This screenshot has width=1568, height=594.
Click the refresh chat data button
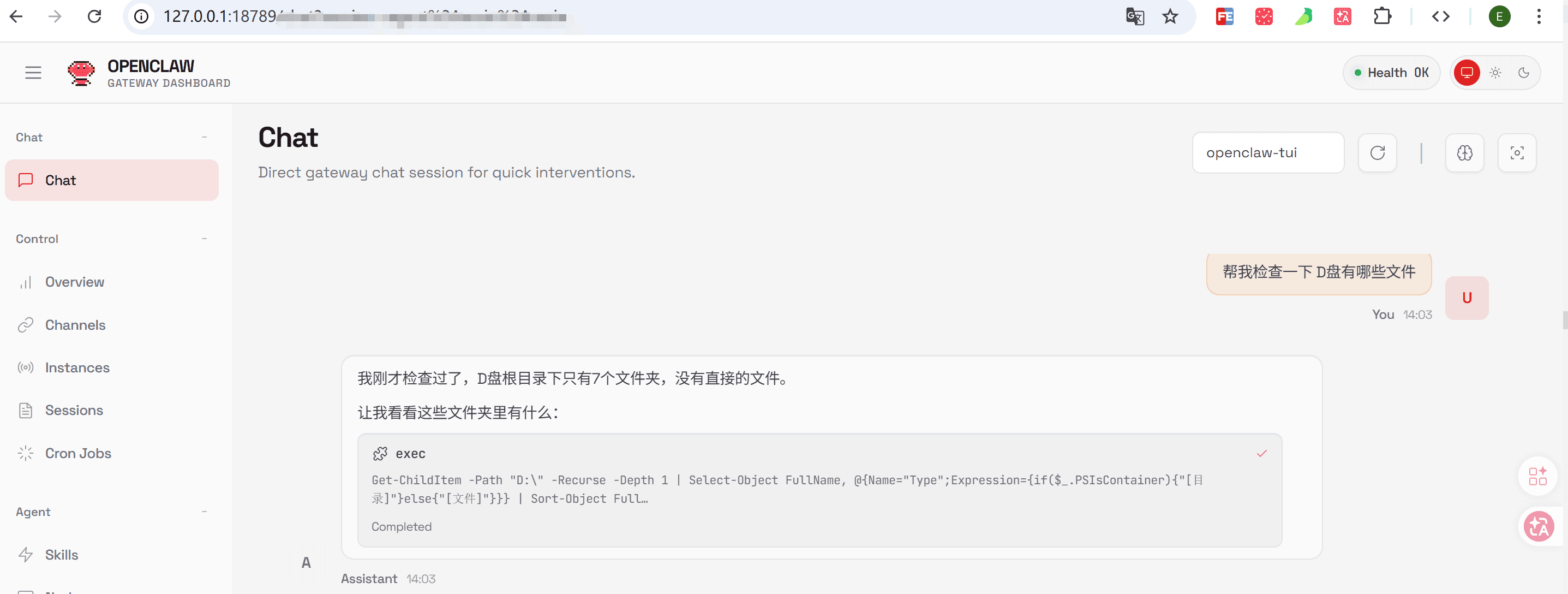pyautogui.click(x=1377, y=153)
